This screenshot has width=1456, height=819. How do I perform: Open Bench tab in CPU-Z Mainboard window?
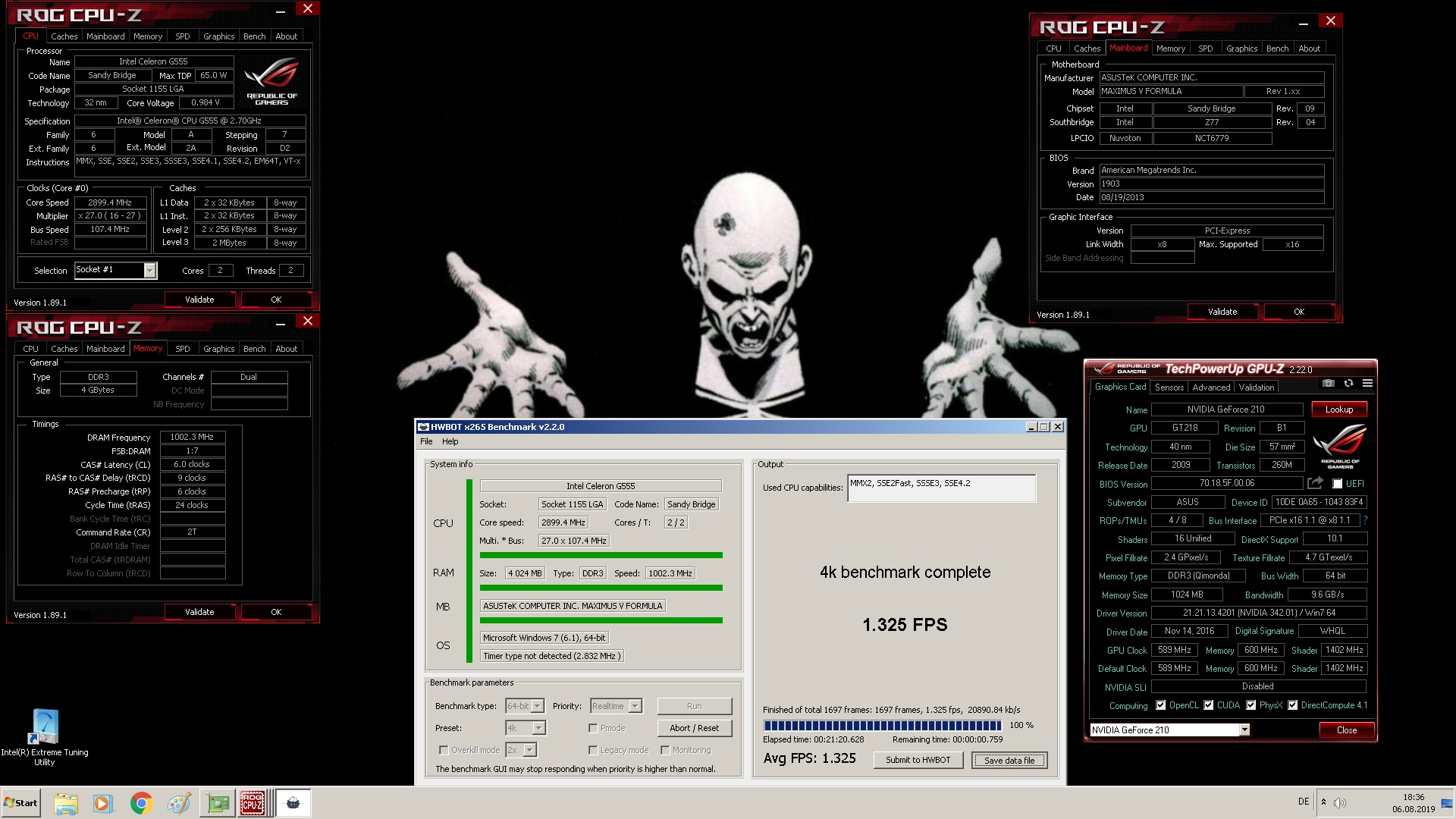(x=1277, y=49)
